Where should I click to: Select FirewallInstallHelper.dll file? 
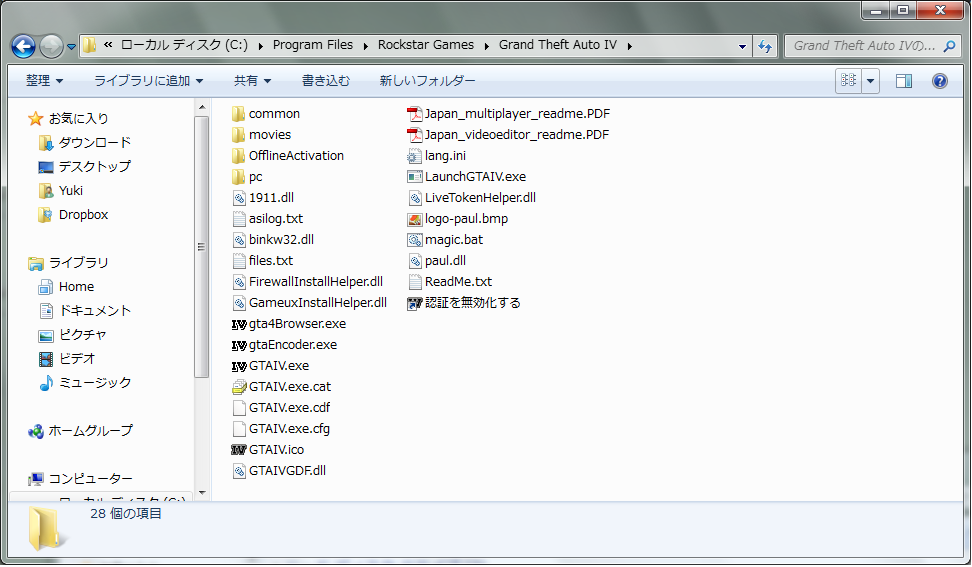click(x=307, y=282)
